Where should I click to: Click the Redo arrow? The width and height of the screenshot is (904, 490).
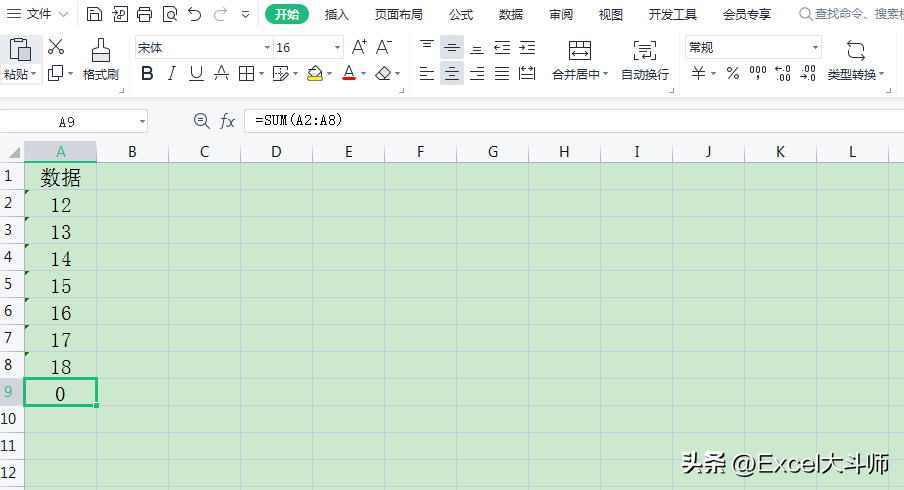click(220, 14)
